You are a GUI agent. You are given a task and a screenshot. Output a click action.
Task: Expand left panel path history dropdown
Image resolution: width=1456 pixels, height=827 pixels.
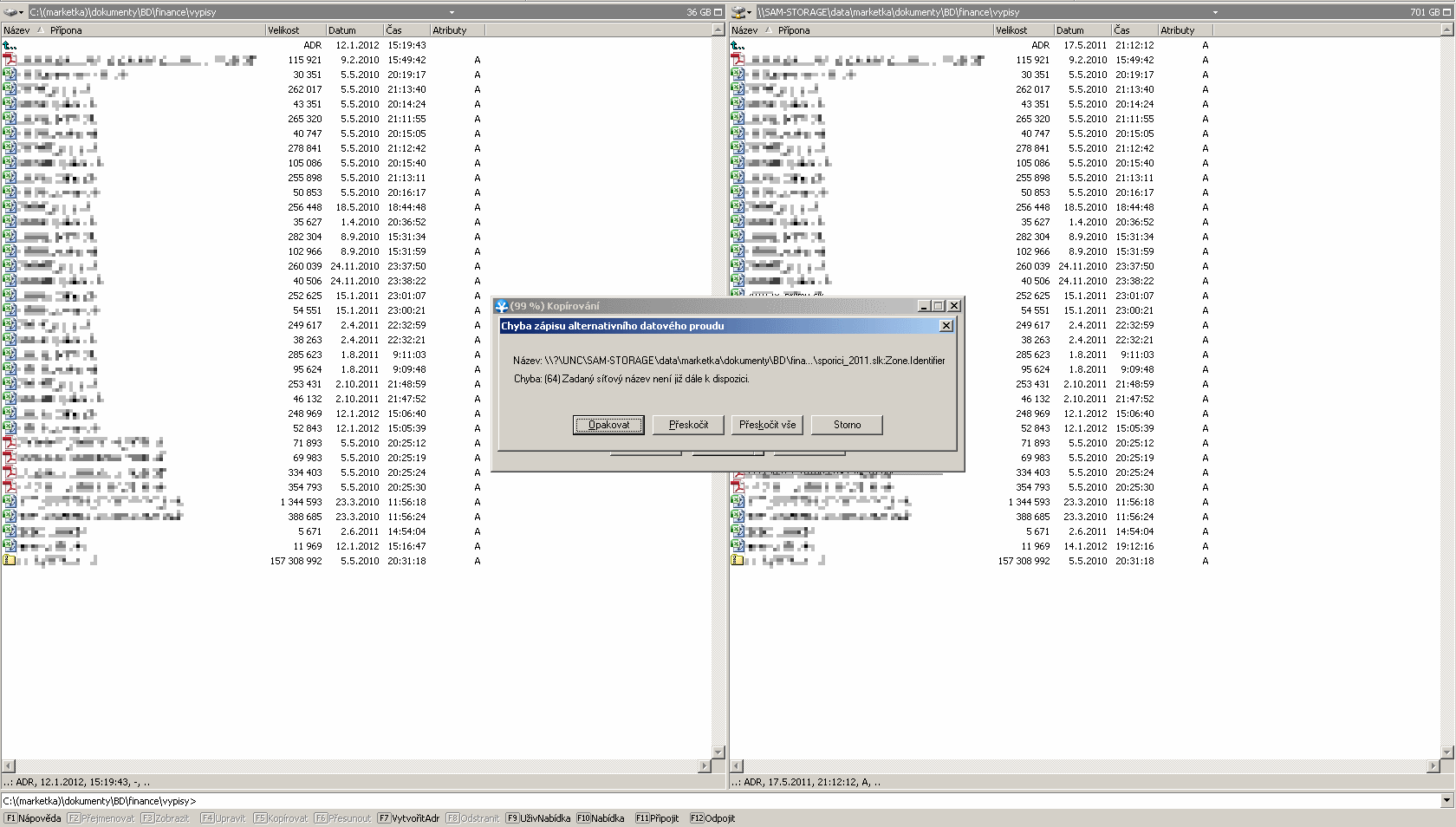pos(452,12)
